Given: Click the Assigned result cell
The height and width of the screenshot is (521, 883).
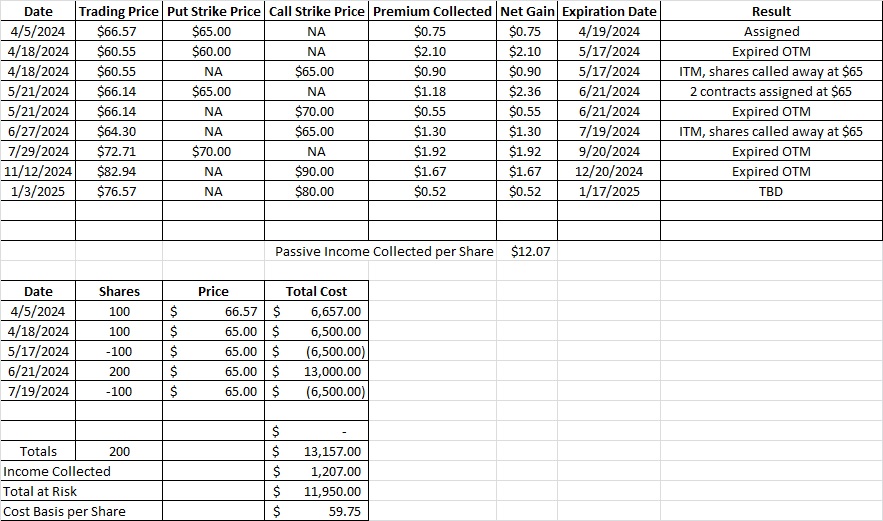Looking at the screenshot, I should (771, 32).
